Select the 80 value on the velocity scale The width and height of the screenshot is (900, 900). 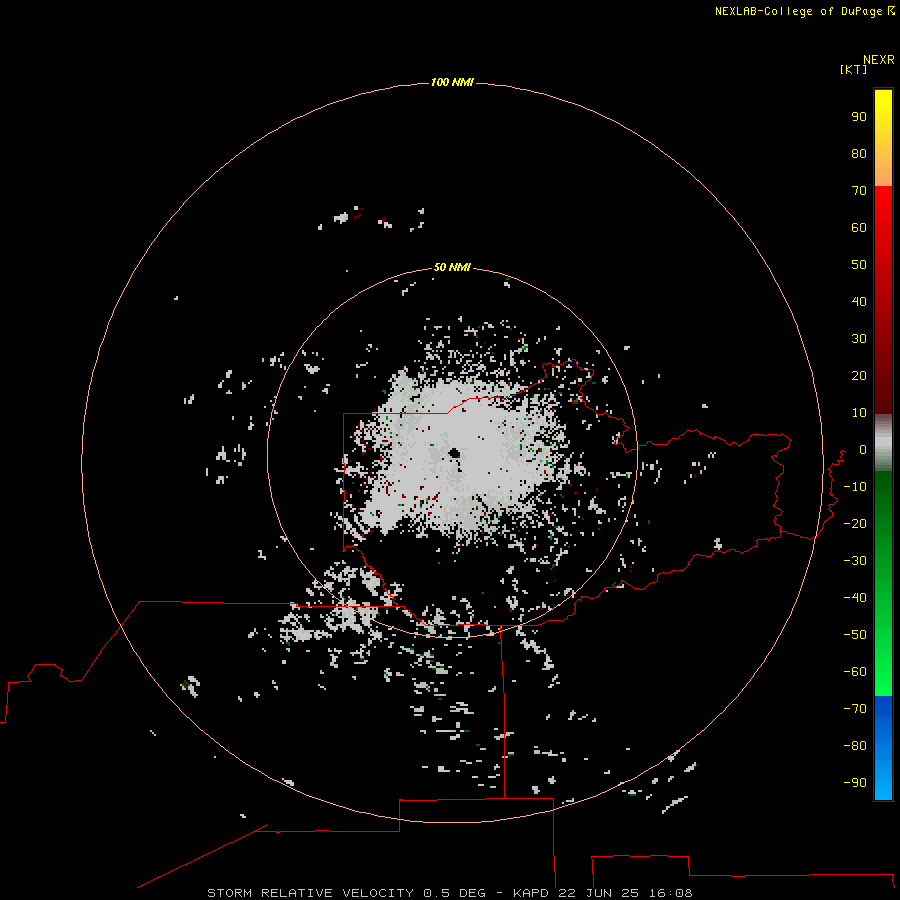pos(859,153)
